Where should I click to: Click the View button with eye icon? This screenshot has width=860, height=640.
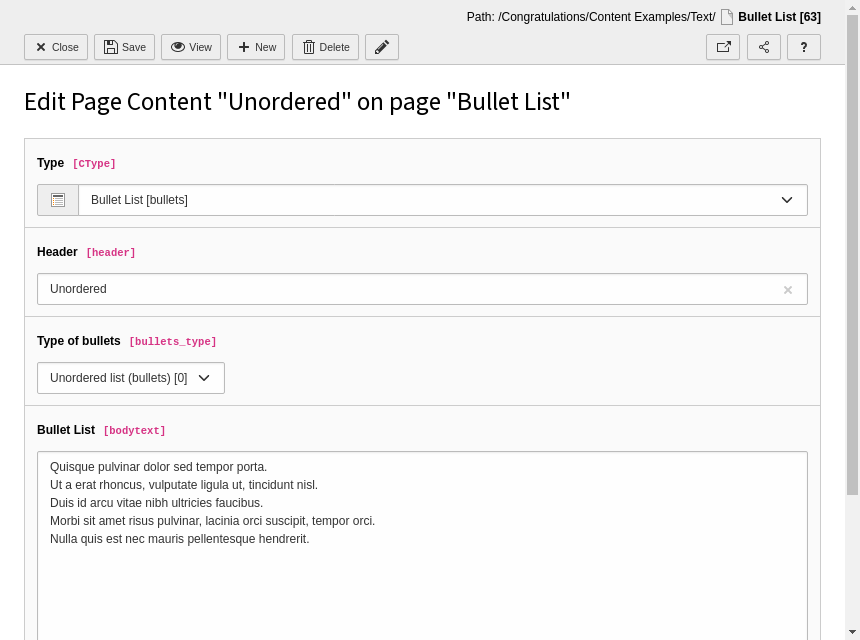pos(190,47)
